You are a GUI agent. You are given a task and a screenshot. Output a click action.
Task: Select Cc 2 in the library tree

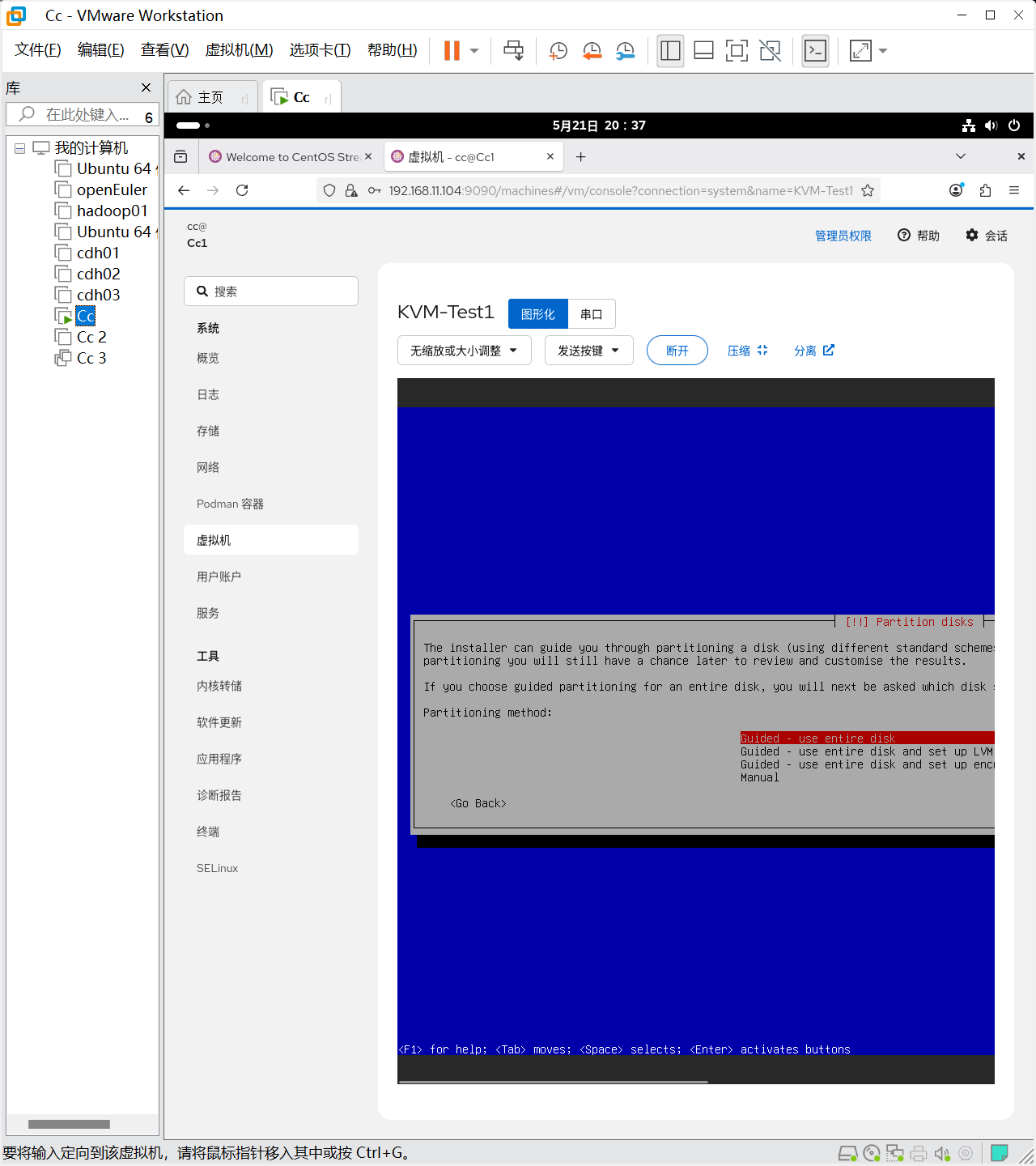click(91, 337)
